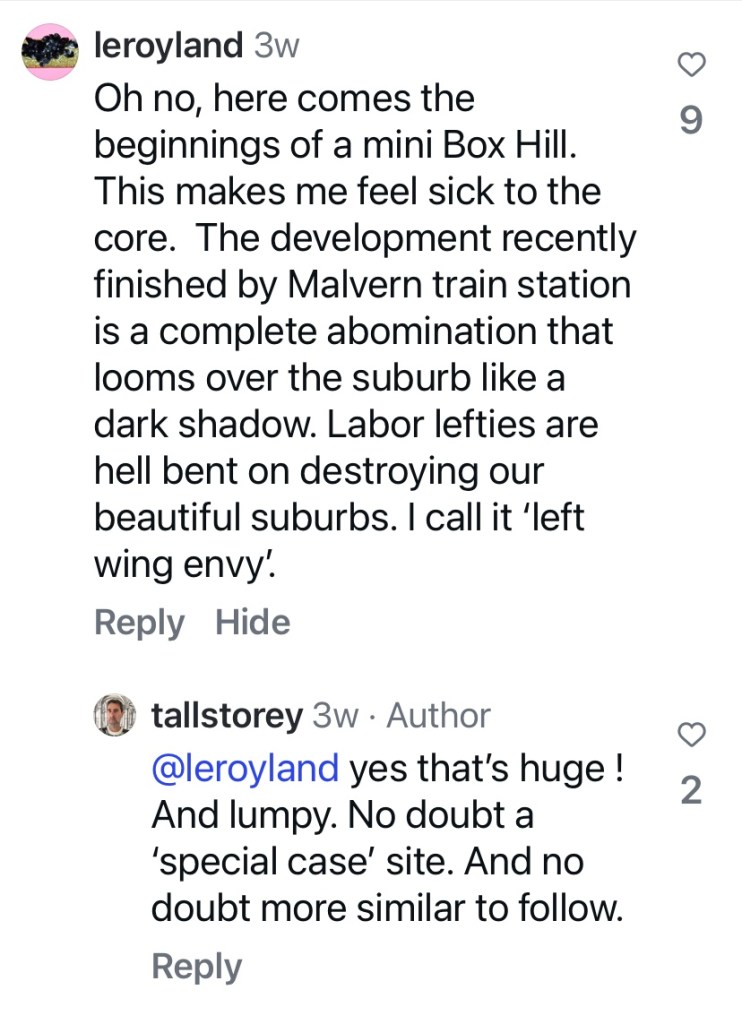Open the tallstorey username link
The height and width of the screenshot is (1024, 742).
(x=226, y=715)
